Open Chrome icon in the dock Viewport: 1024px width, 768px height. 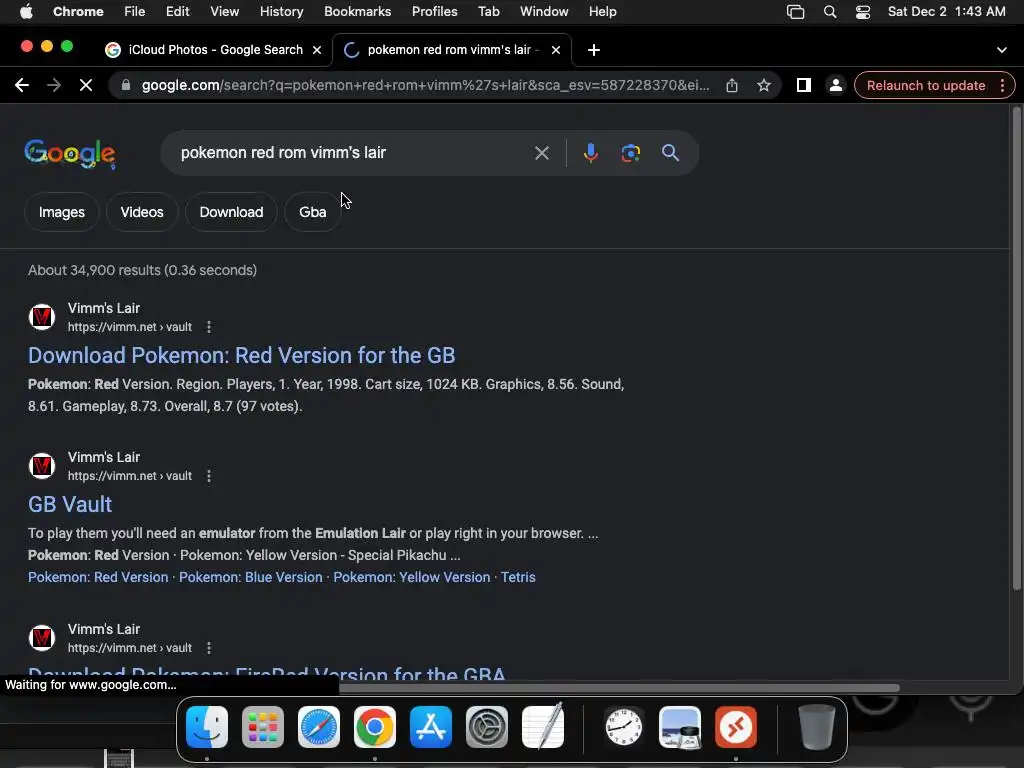(375, 727)
